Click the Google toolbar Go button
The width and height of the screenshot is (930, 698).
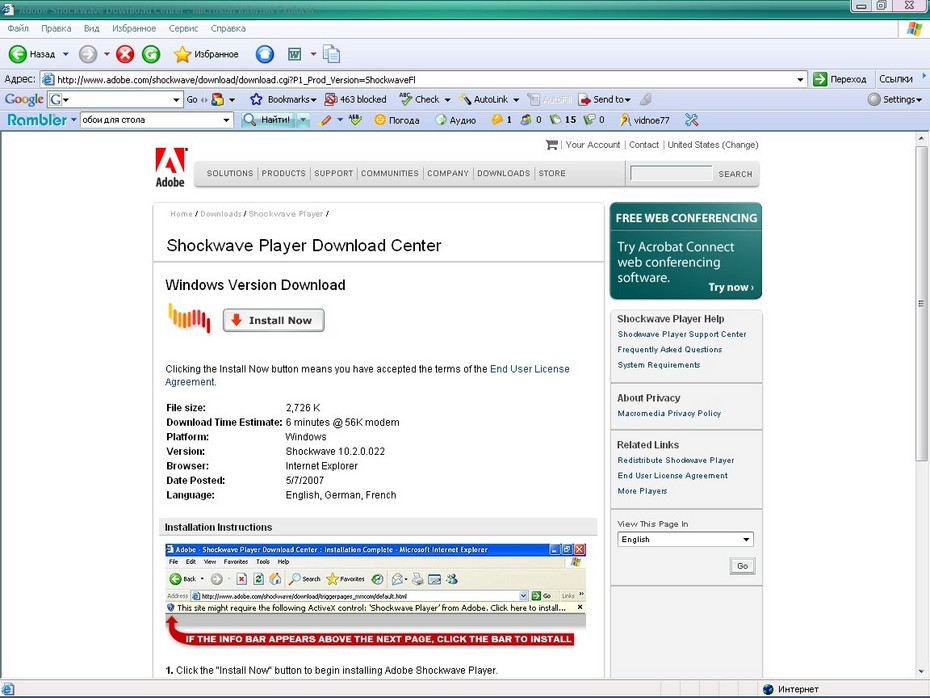tap(192, 99)
